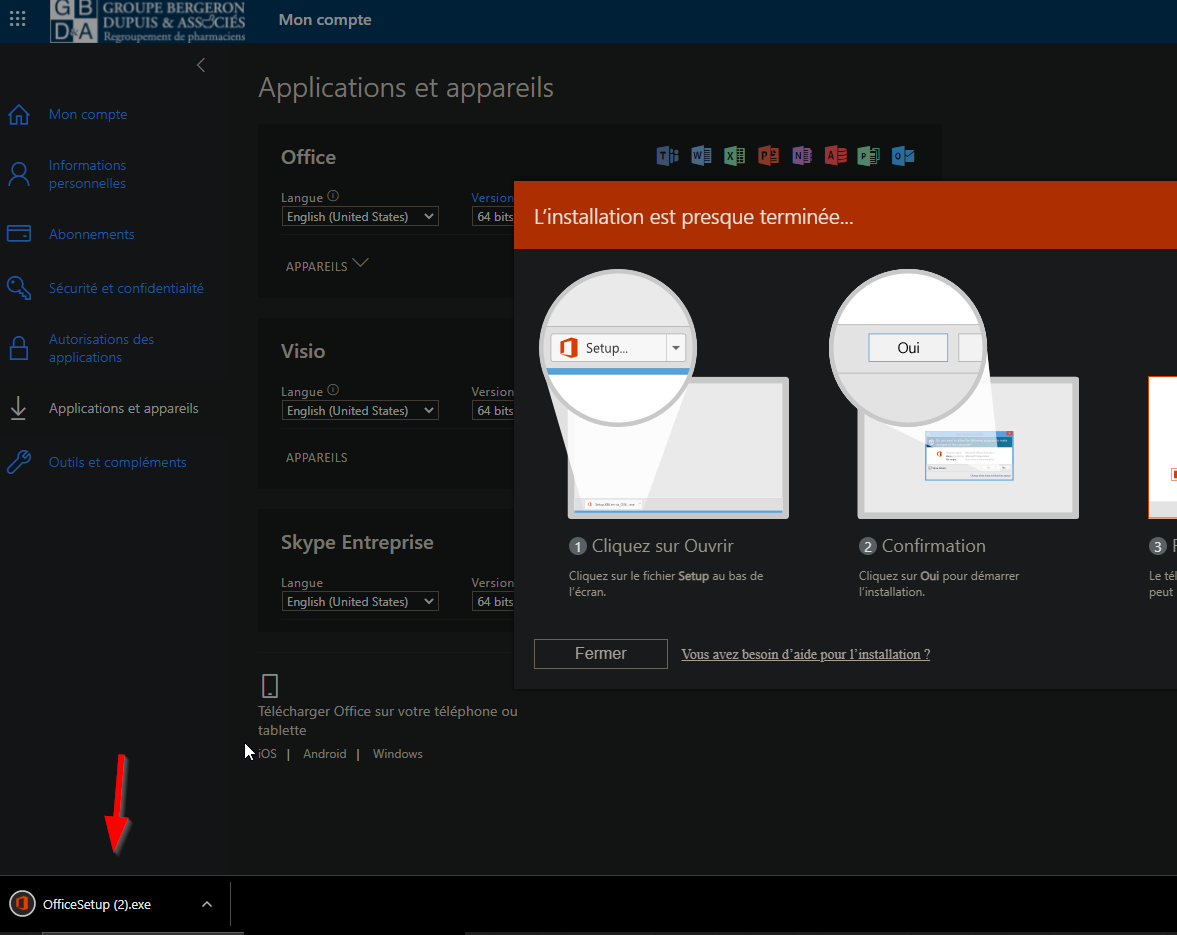Open Informations personnelles page
The height and width of the screenshot is (935, 1177).
(x=87, y=174)
